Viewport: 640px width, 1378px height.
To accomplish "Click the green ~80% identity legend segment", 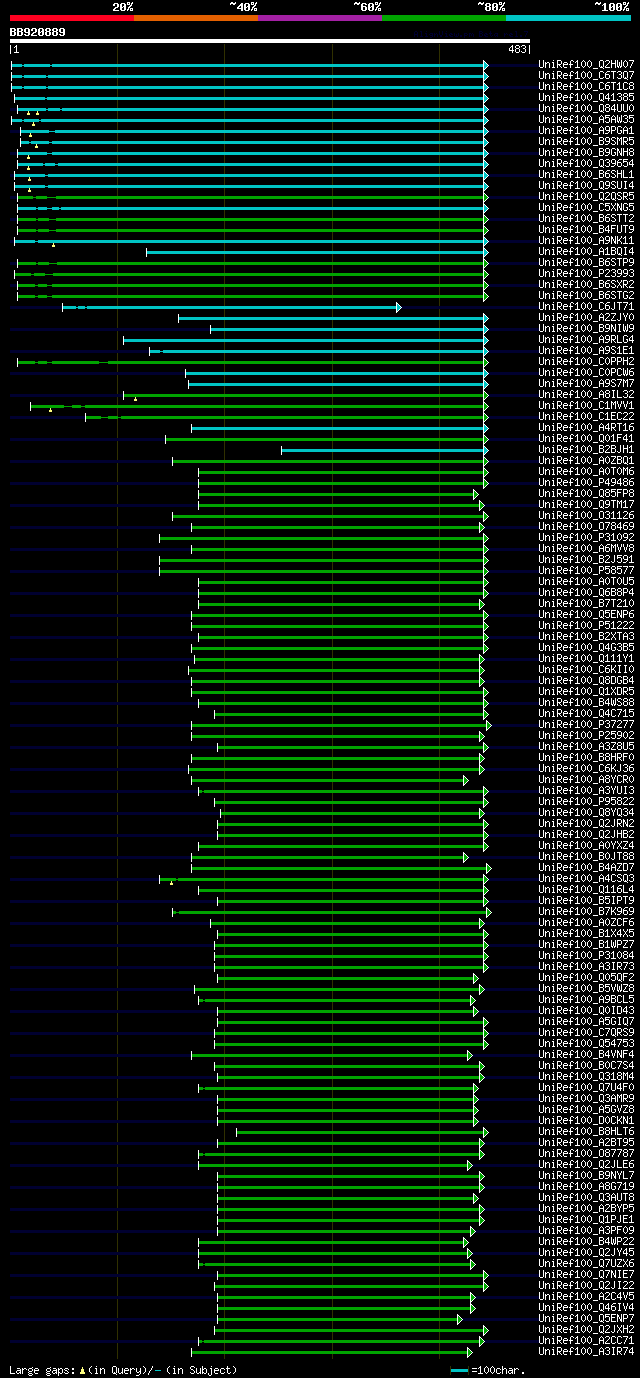I will tap(443, 17).
